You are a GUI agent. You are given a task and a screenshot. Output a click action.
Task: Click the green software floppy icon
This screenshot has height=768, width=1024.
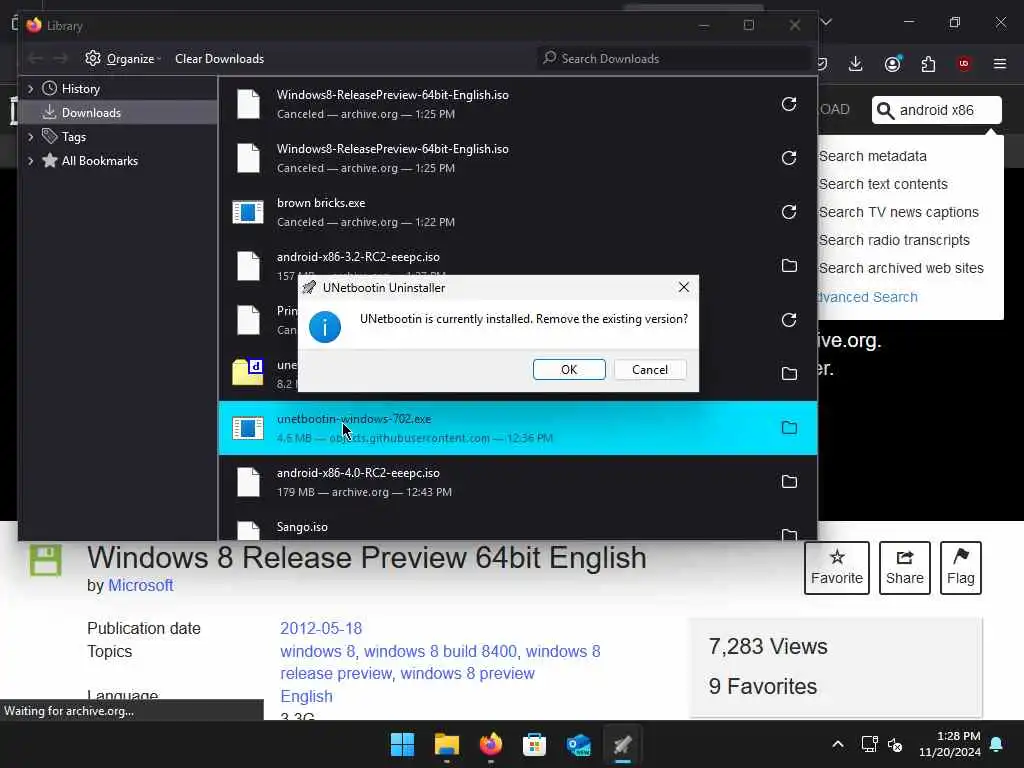pyautogui.click(x=46, y=560)
